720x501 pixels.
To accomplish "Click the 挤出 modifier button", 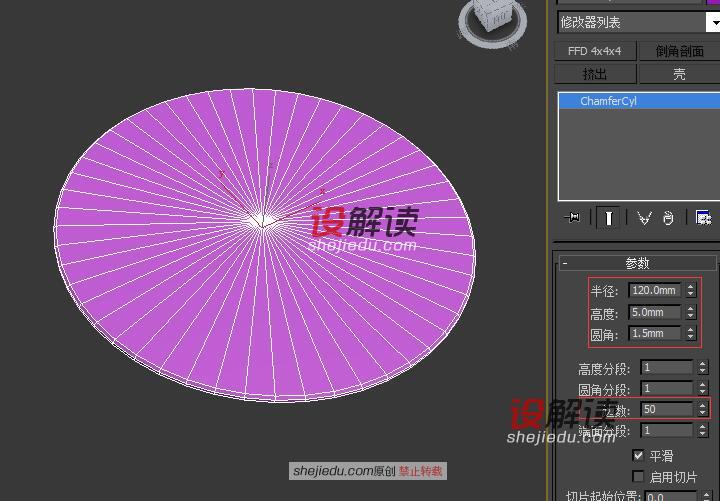I will 595,74.
